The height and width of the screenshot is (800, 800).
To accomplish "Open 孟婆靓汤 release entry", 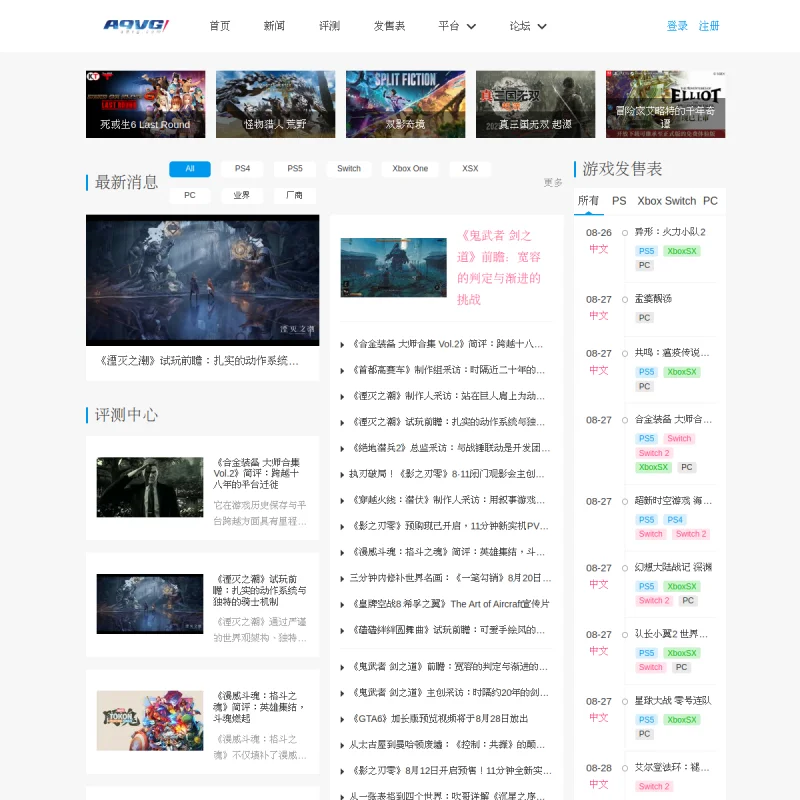I will (x=653, y=299).
